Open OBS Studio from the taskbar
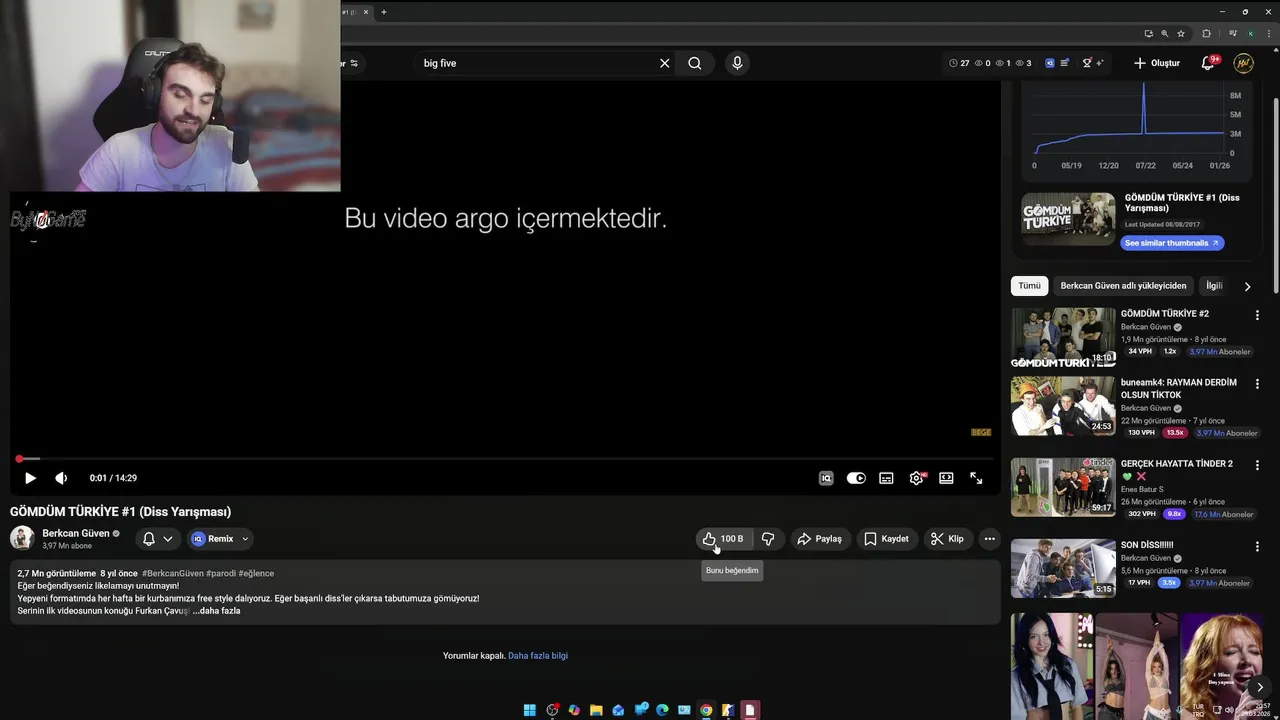 552,710
